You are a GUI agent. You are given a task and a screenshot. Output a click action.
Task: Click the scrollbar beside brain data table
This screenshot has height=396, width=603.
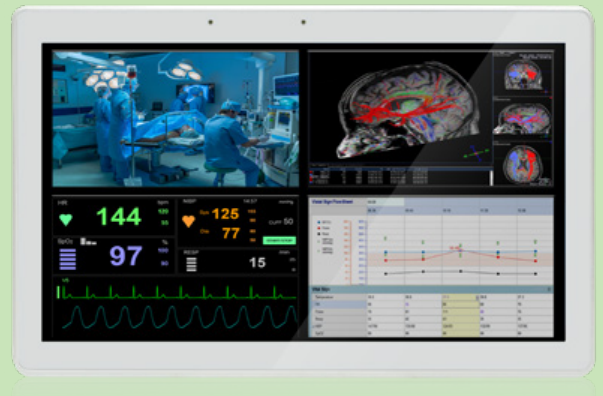(491, 178)
